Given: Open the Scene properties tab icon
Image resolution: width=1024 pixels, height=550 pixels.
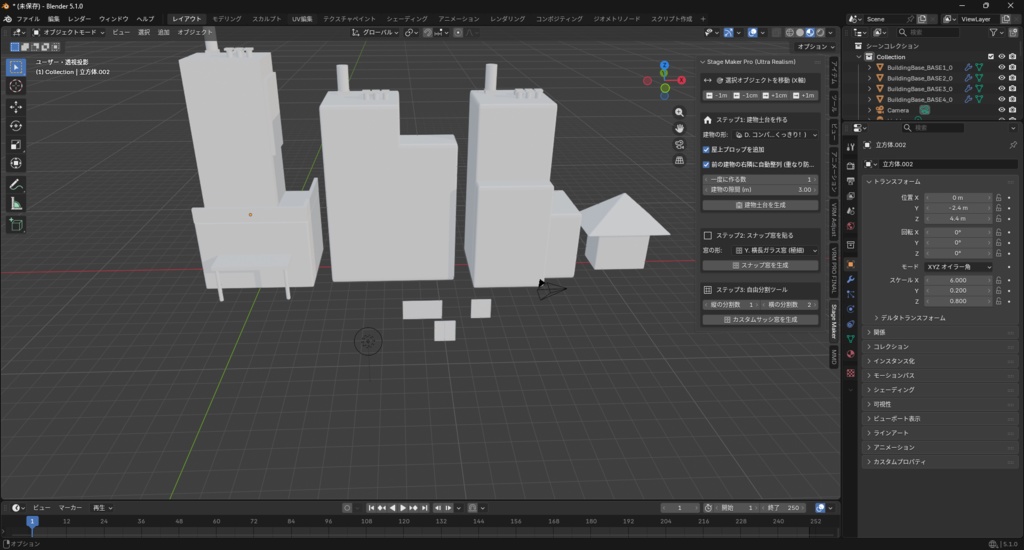Looking at the screenshot, I should point(850,211).
